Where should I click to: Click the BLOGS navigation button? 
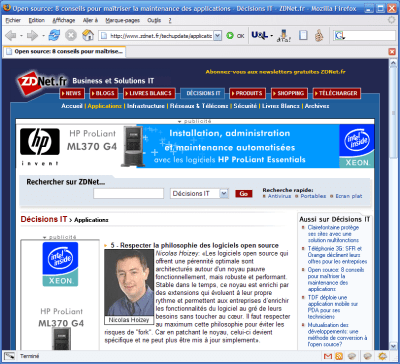point(103,93)
